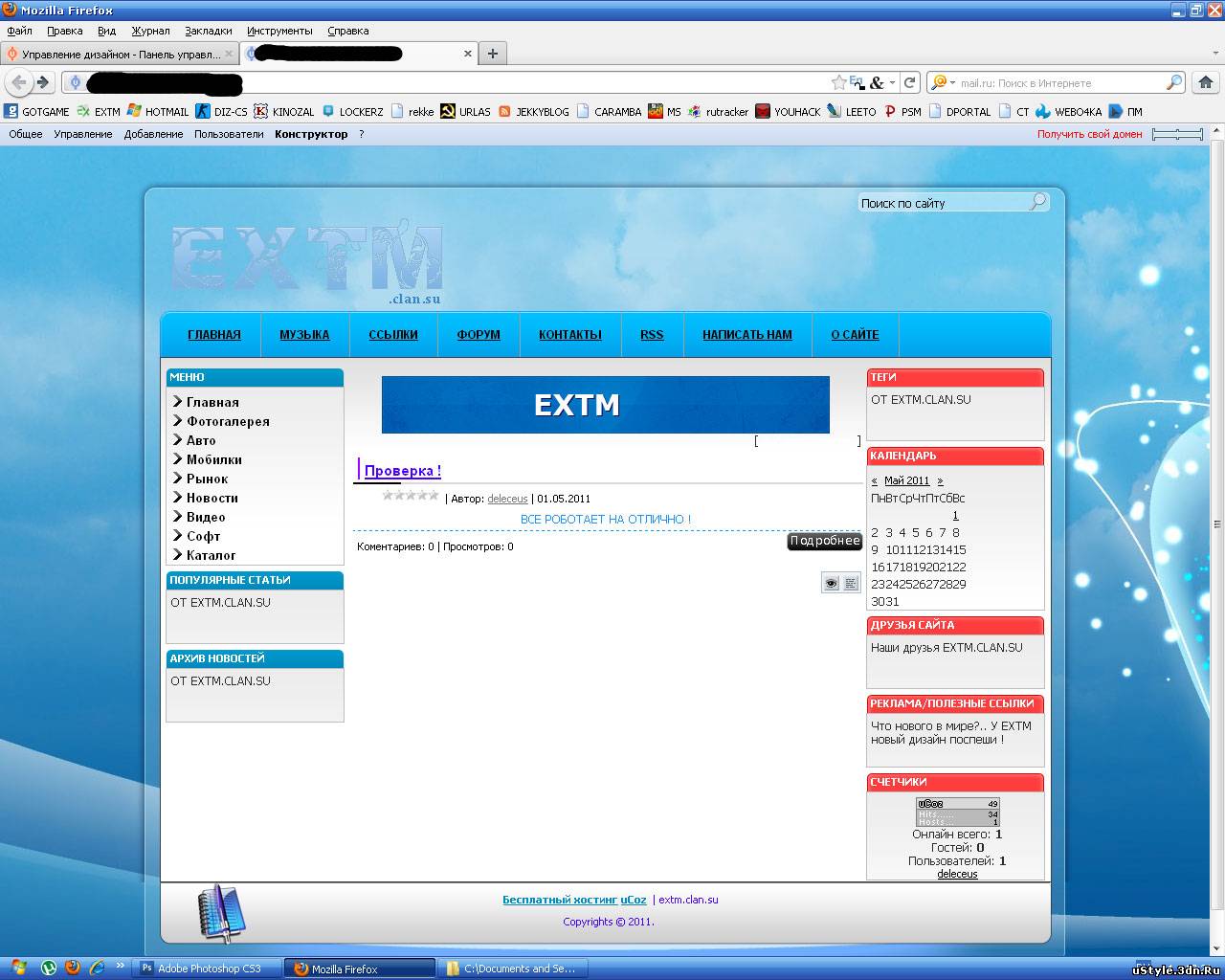Click МУЗЫКА in the site navigation
Viewport: 1225px width, 980px height.
tap(304, 335)
